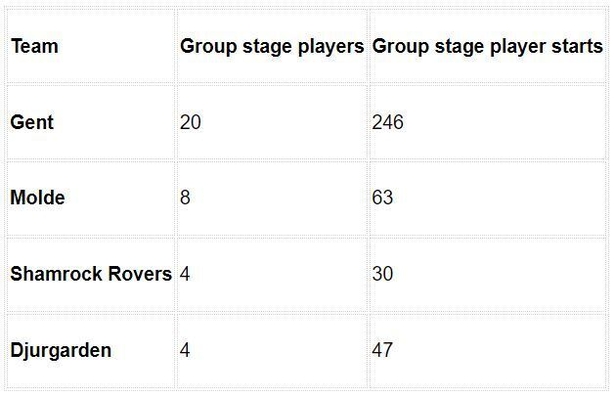Click the Group stage player starts header
This screenshot has height=397, width=614.
click(488, 47)
